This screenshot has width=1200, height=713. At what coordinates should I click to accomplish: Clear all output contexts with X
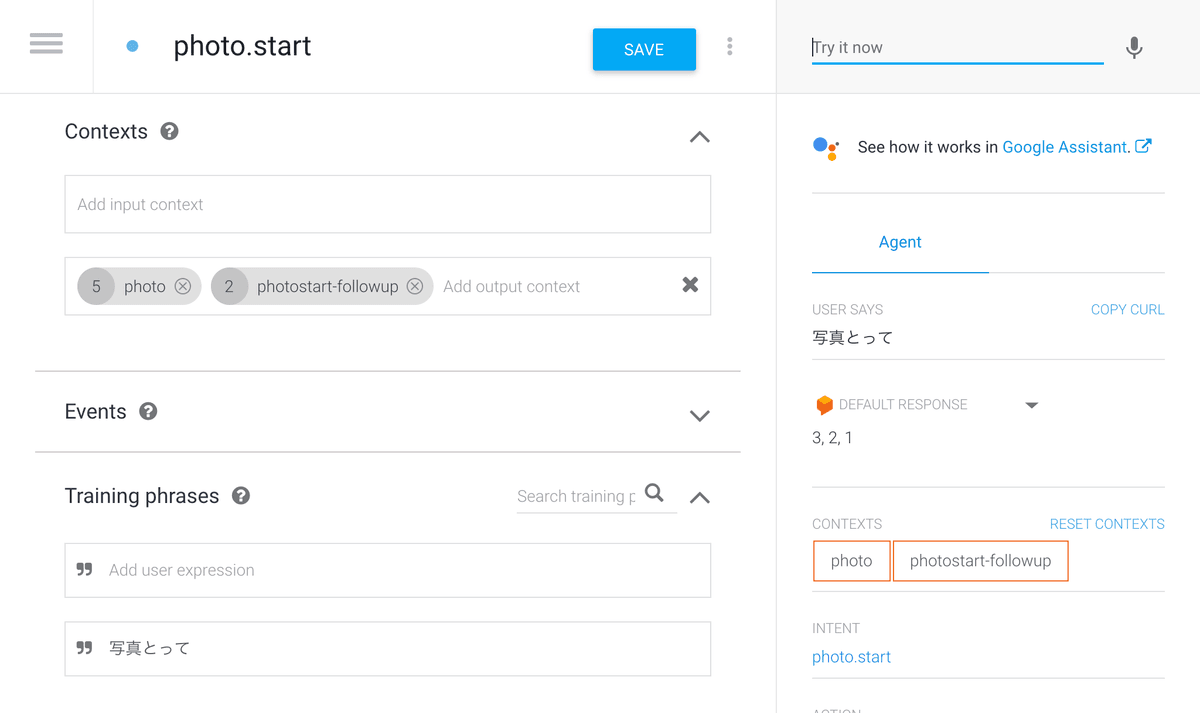click(690, 285)
